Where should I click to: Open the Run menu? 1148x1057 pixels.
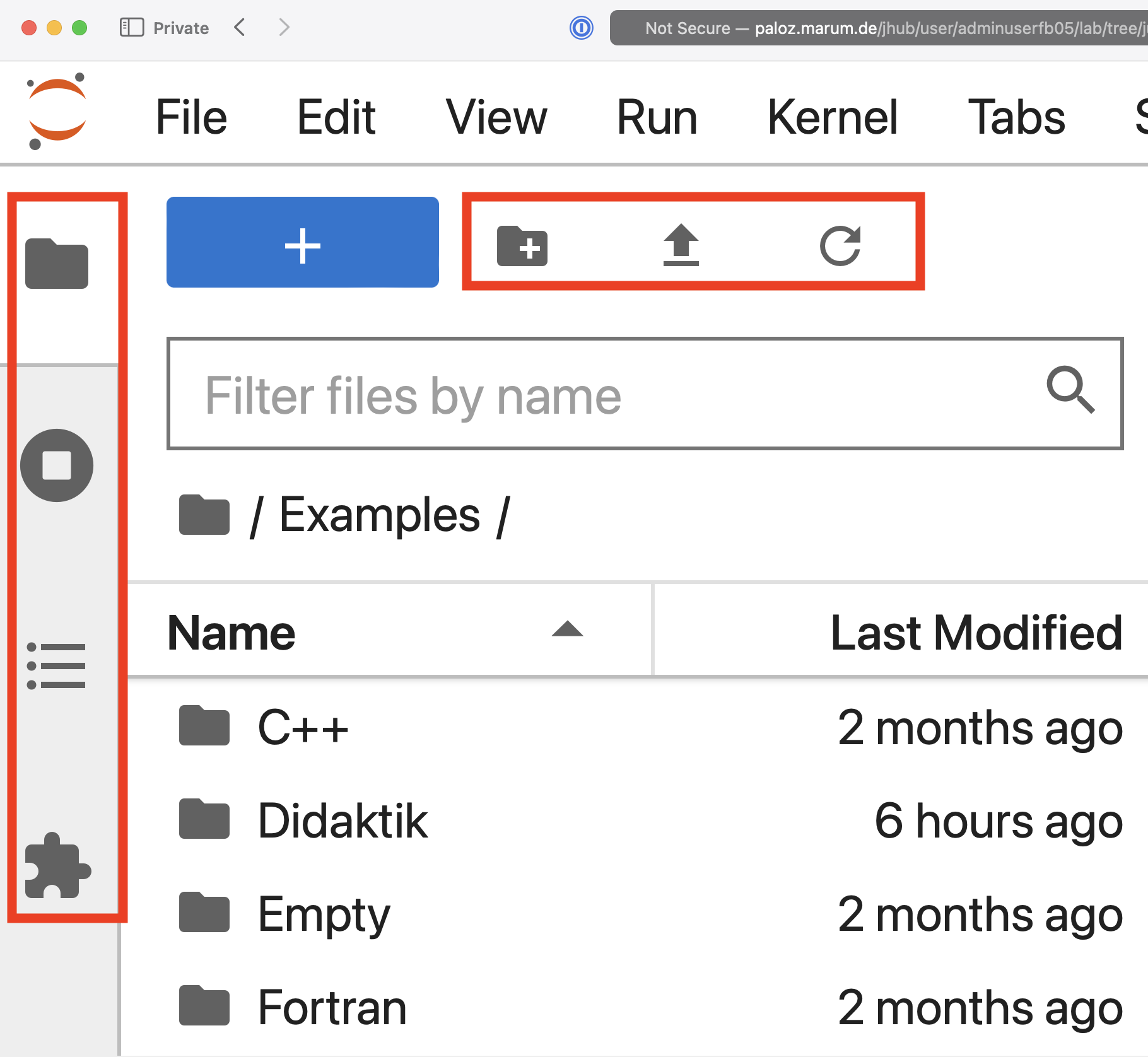tap(657, 117)
